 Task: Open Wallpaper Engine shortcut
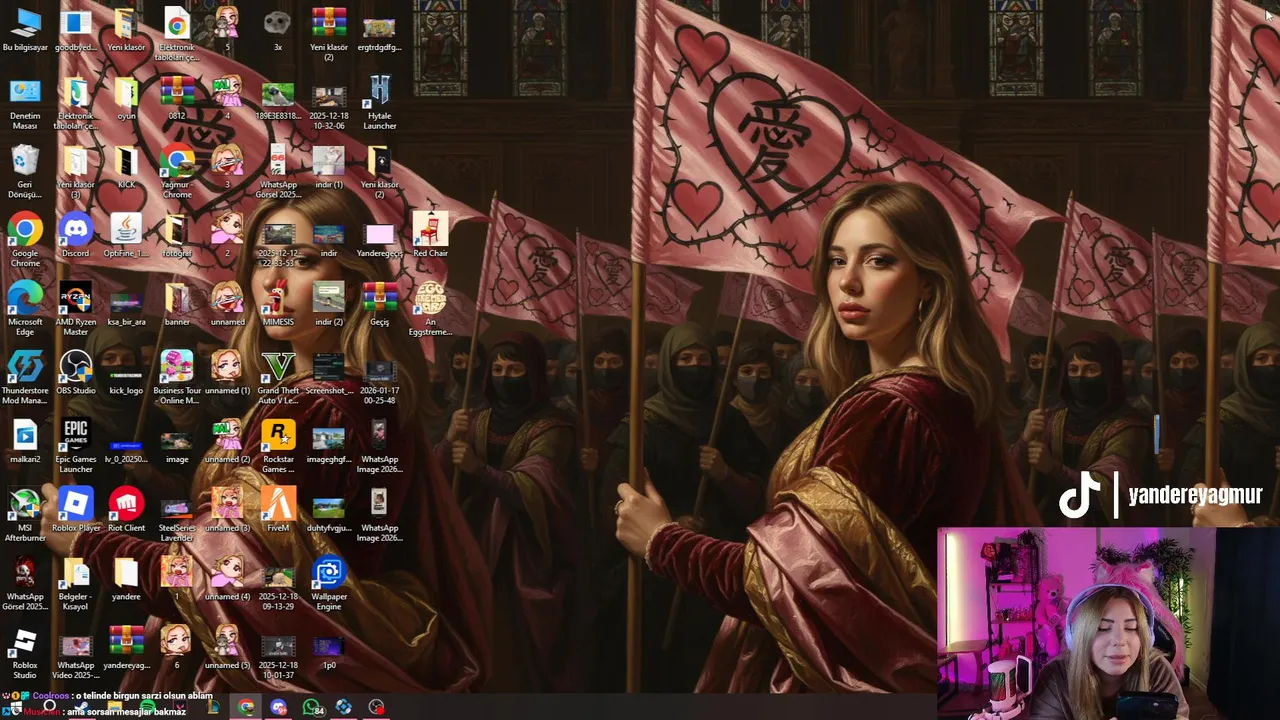pos(329,584)
